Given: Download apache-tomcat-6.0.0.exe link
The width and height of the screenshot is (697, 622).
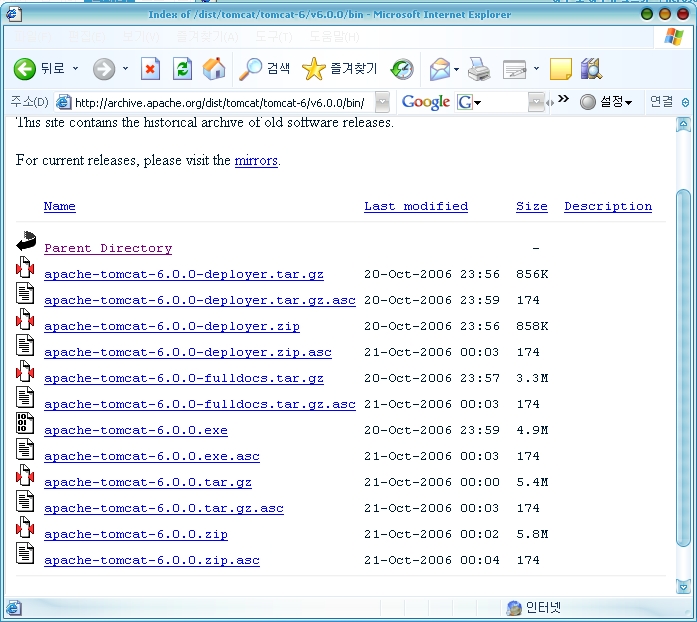Looking at the screenshot, I should (136, 430).
